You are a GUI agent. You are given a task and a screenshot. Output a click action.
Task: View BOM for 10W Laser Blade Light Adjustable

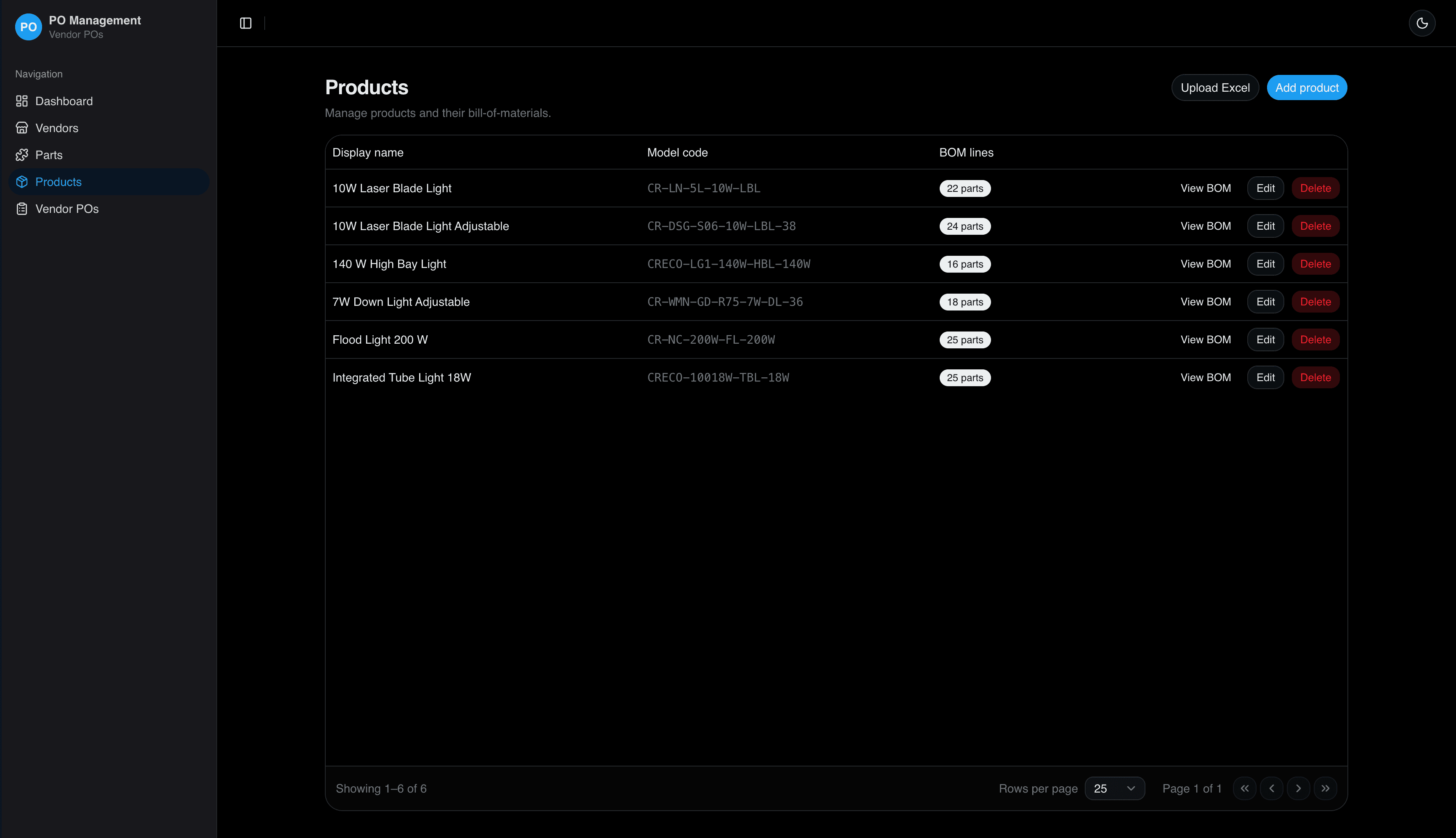coord(1206,226)
